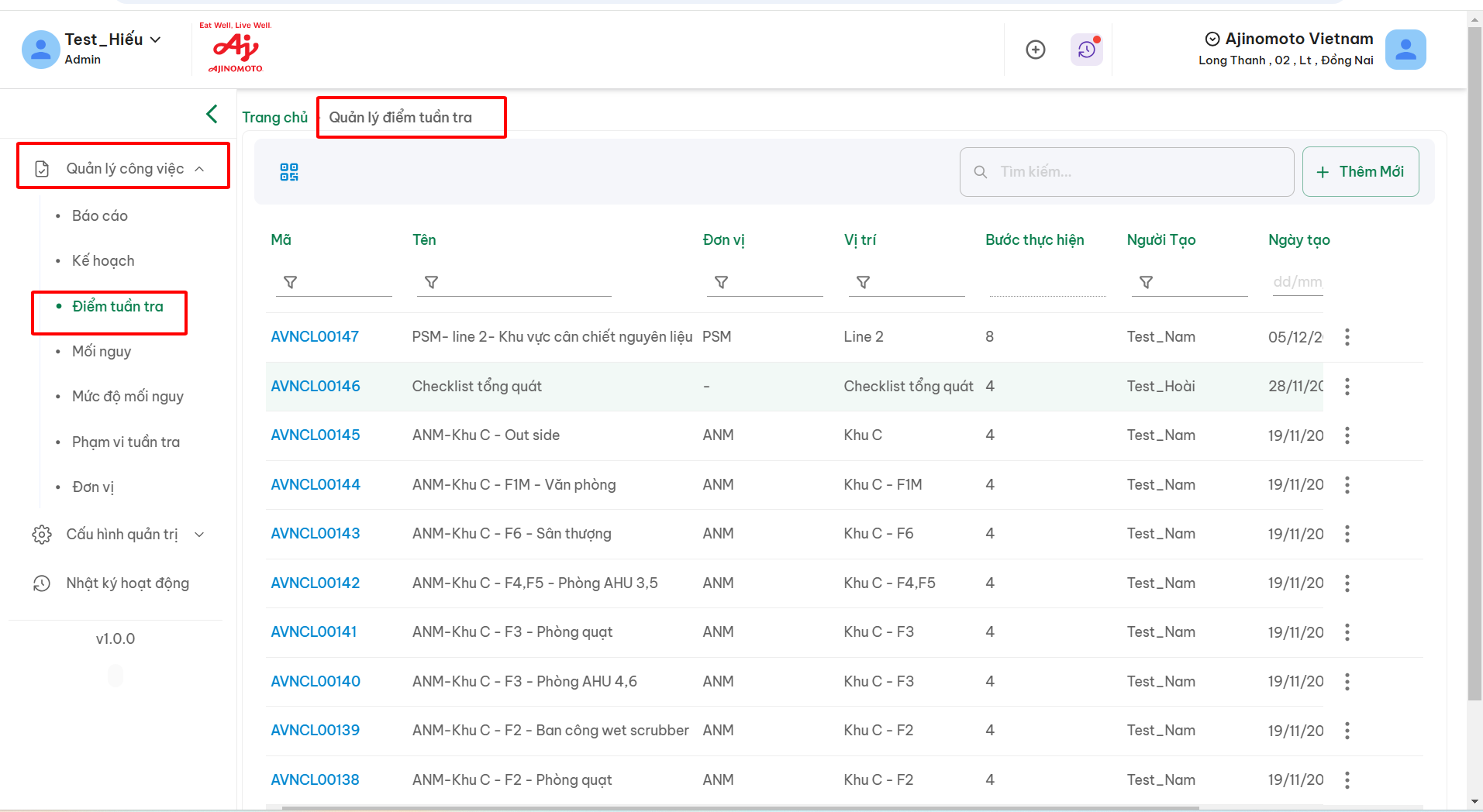
Task: Open the Kế hoạch menu item
Action: (x=103, y=261)
